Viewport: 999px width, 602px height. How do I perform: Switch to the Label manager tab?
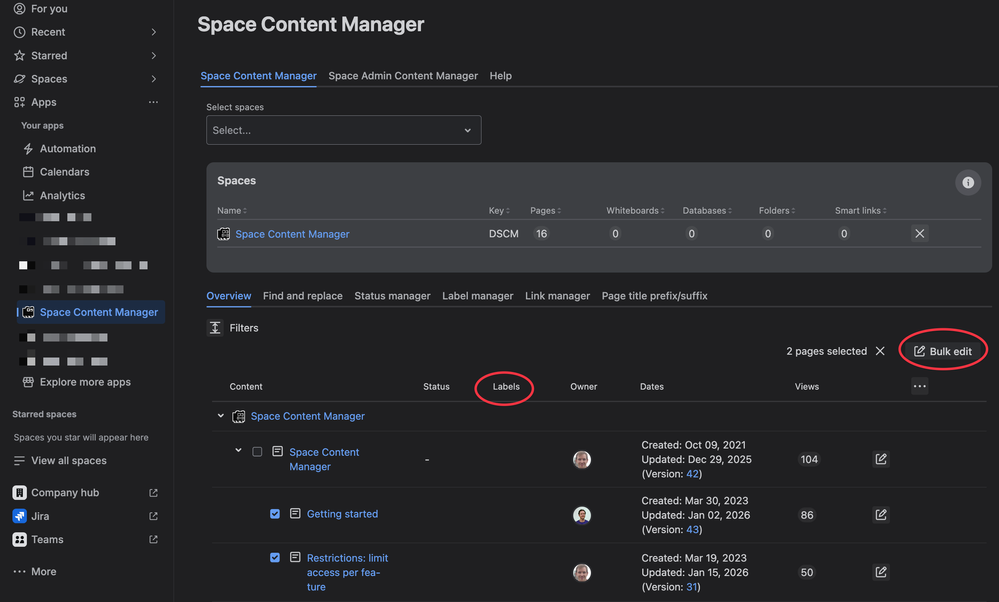pyautogui.click(x=477, y=296)
